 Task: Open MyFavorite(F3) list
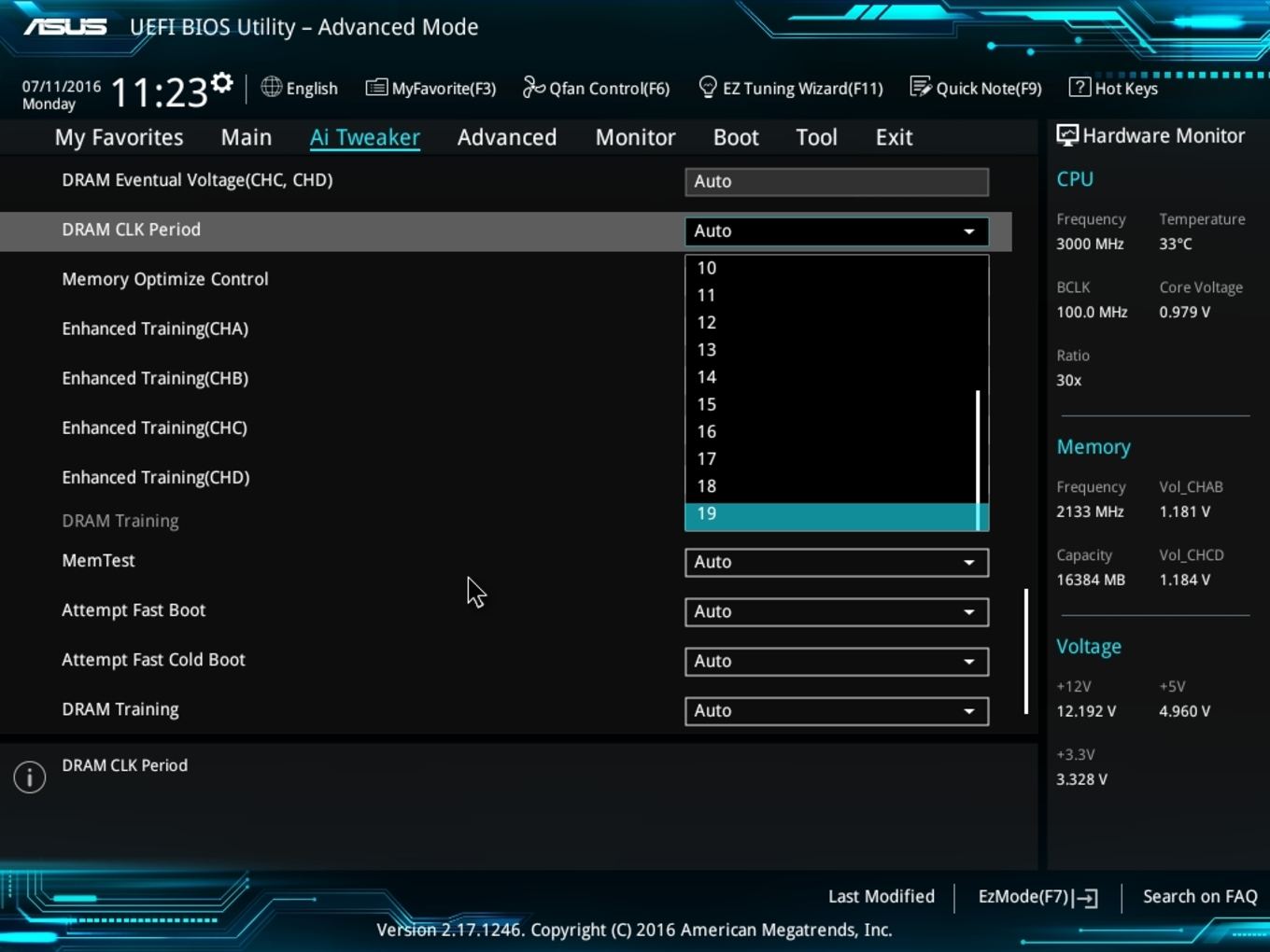click(x=430, y=88)
